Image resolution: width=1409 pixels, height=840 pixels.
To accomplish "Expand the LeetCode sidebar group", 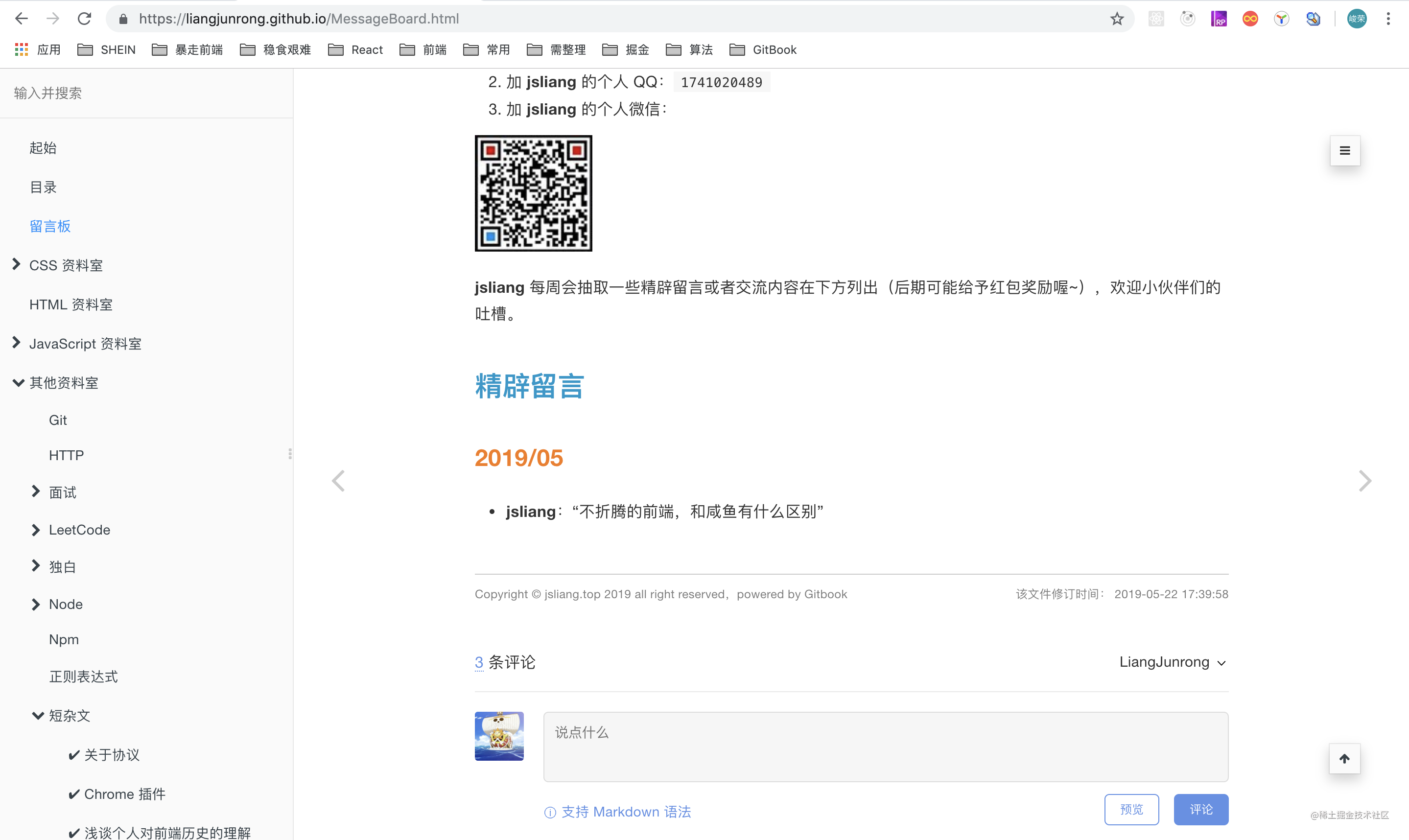I will tap(36, 530).
